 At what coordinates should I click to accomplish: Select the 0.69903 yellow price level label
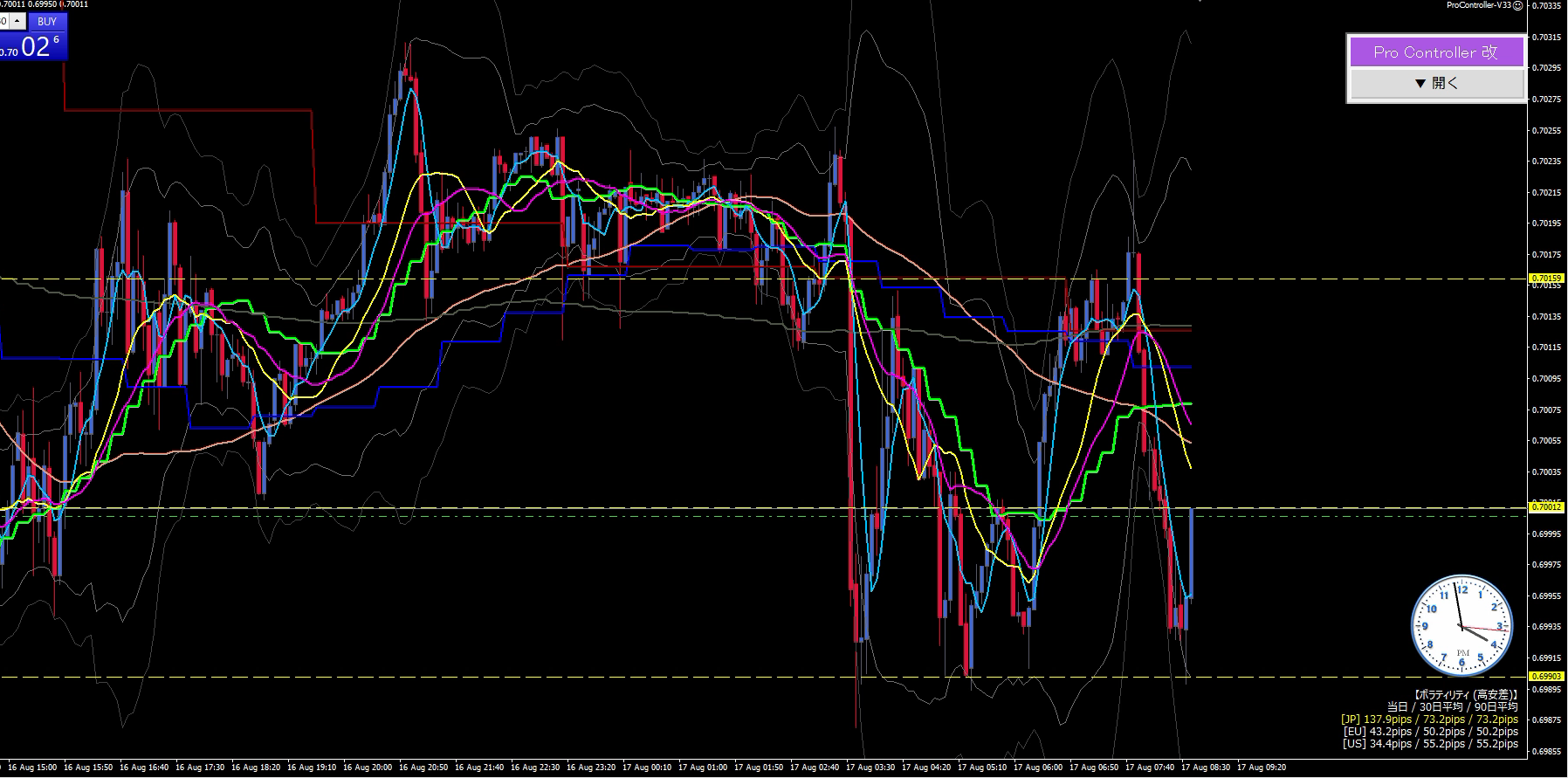click(1546, 676)
